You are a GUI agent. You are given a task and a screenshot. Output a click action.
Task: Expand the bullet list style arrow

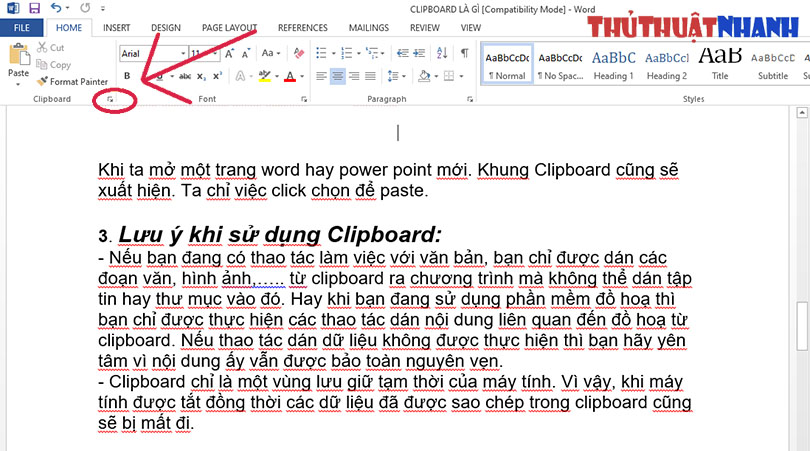point(333,53)
